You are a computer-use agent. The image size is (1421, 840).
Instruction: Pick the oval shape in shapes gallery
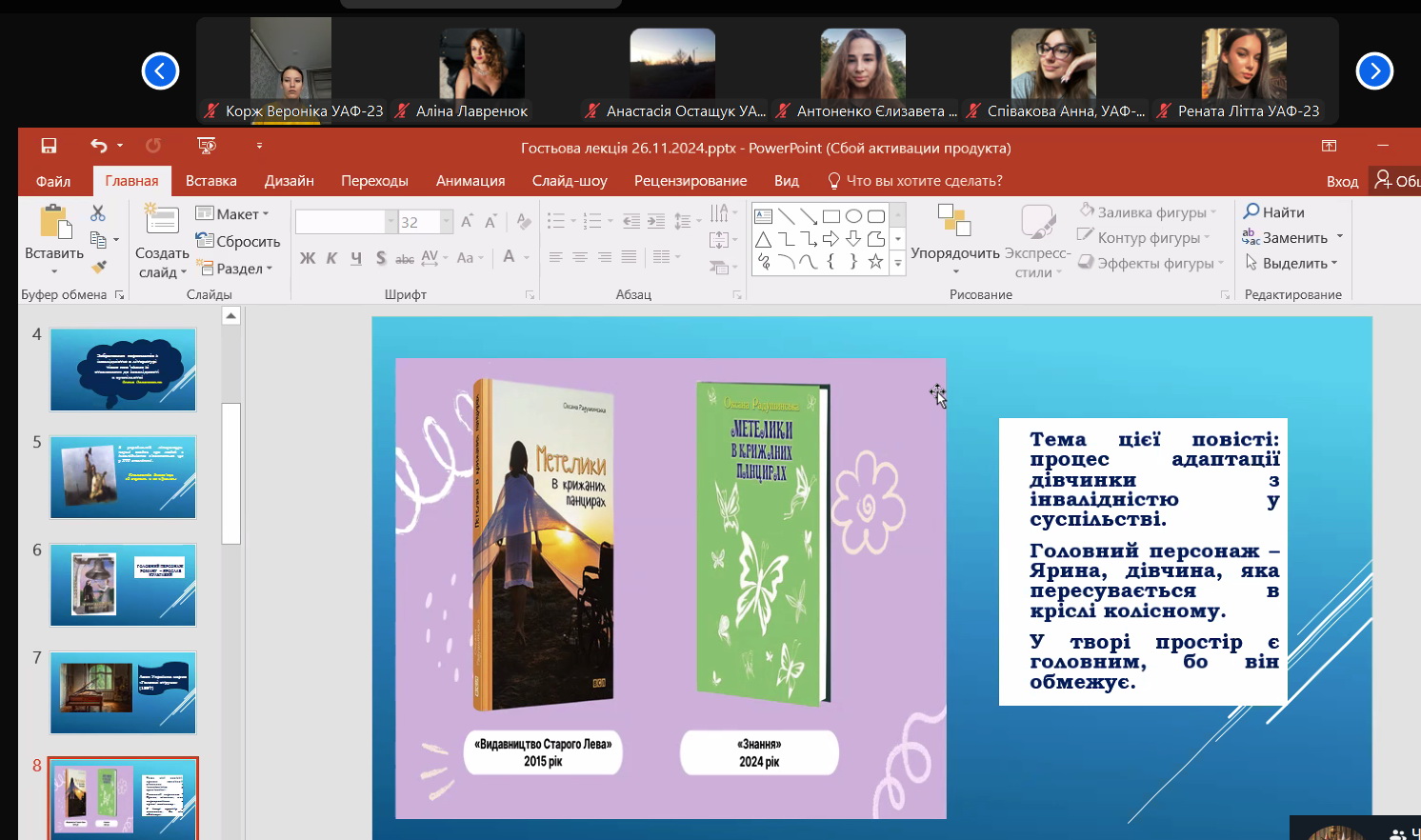pos(853,216)
